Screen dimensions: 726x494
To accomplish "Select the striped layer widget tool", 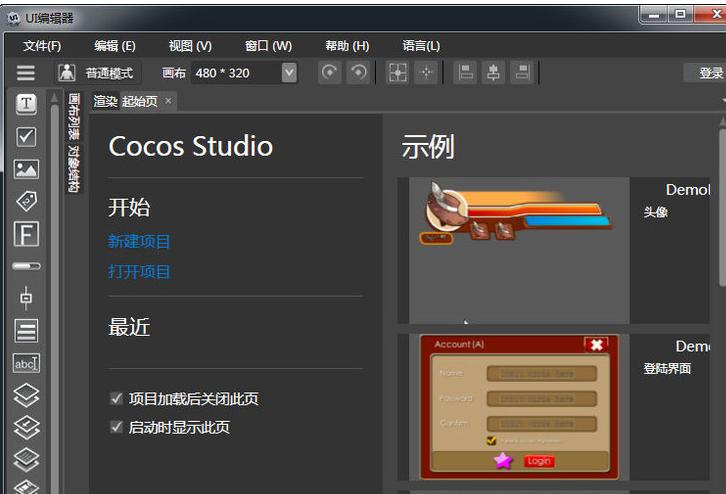I will click(x=26, y=459).
